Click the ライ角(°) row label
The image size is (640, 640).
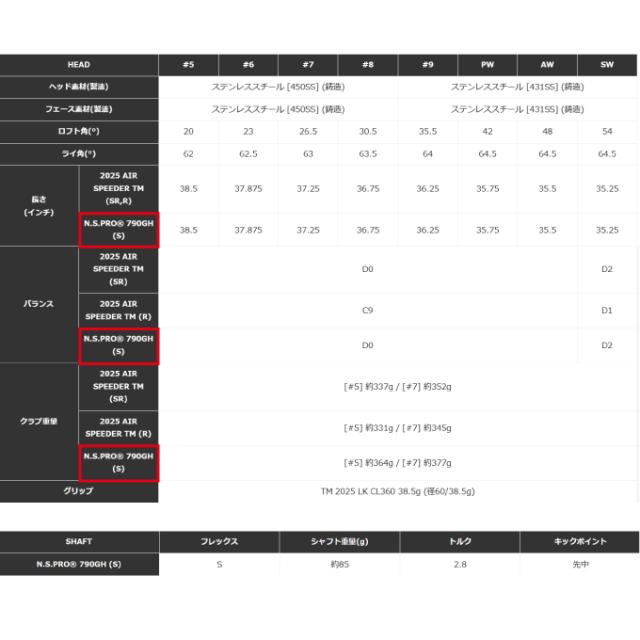click(x=79, y=153)
